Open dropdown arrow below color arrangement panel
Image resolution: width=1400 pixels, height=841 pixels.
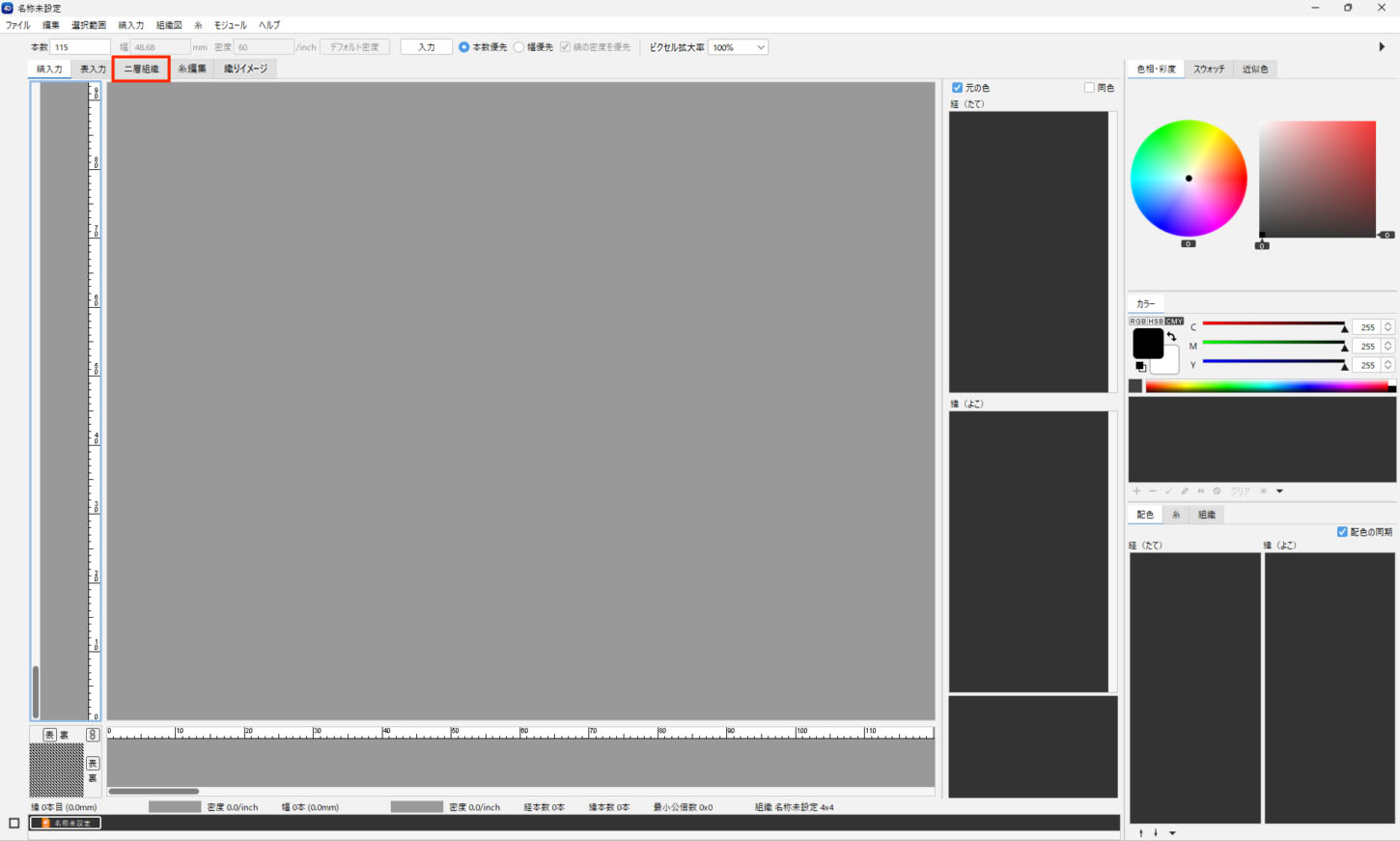[x=1172, y=832]
